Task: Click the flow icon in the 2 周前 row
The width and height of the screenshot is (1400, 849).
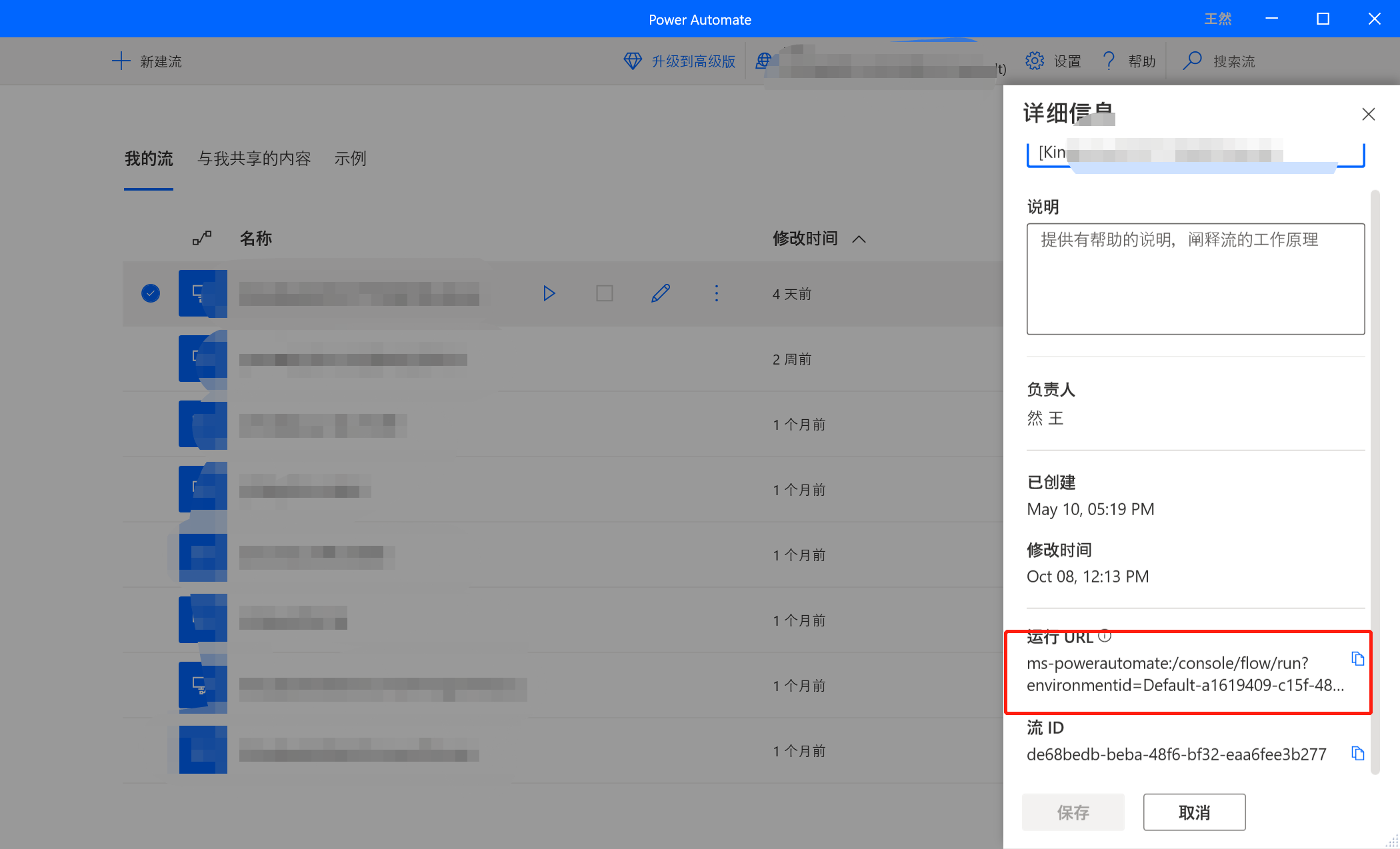Action: point(203,359)
